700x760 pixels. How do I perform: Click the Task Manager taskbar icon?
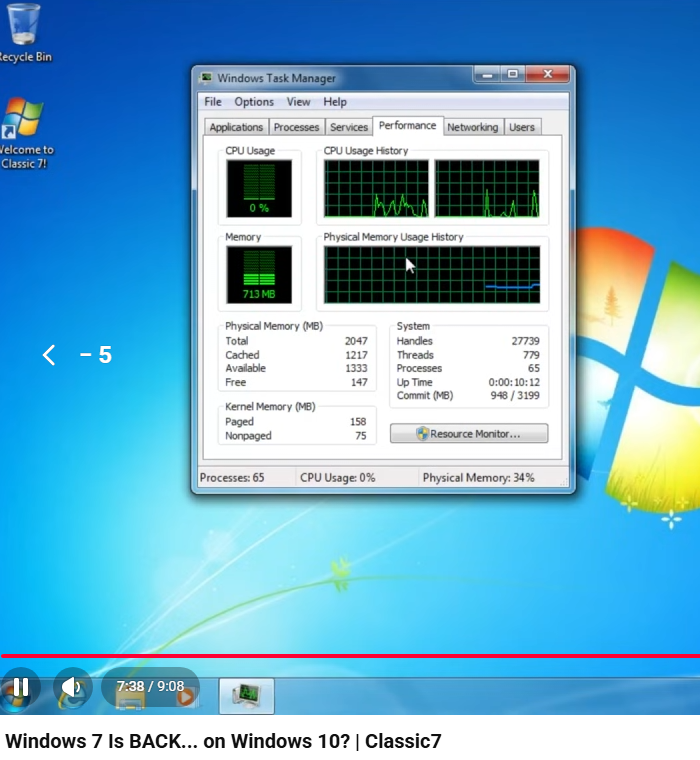click(246, 695)
